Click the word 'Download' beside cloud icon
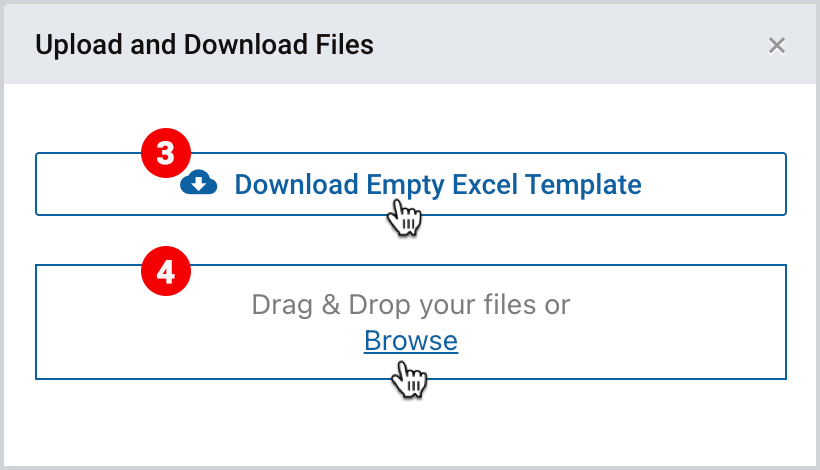The height and width of the screenshot is (470, 820). 297,184
